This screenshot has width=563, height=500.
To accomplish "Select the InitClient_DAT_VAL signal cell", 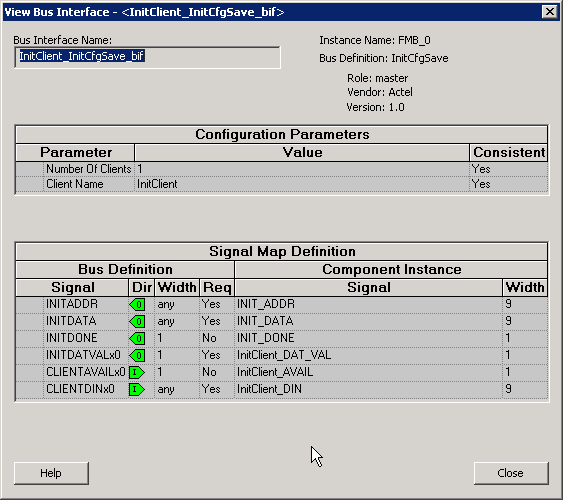I will [368, 355].
